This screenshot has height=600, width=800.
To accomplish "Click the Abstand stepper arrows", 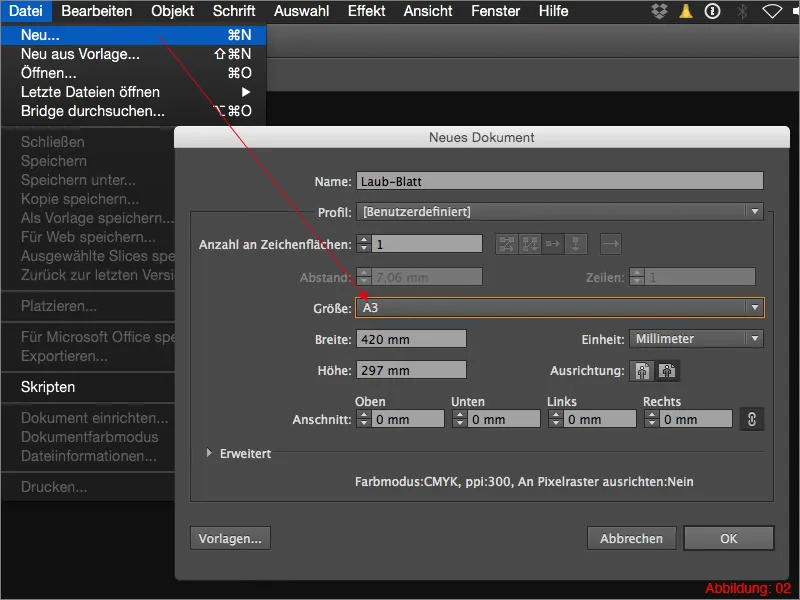I will (364, 277).
